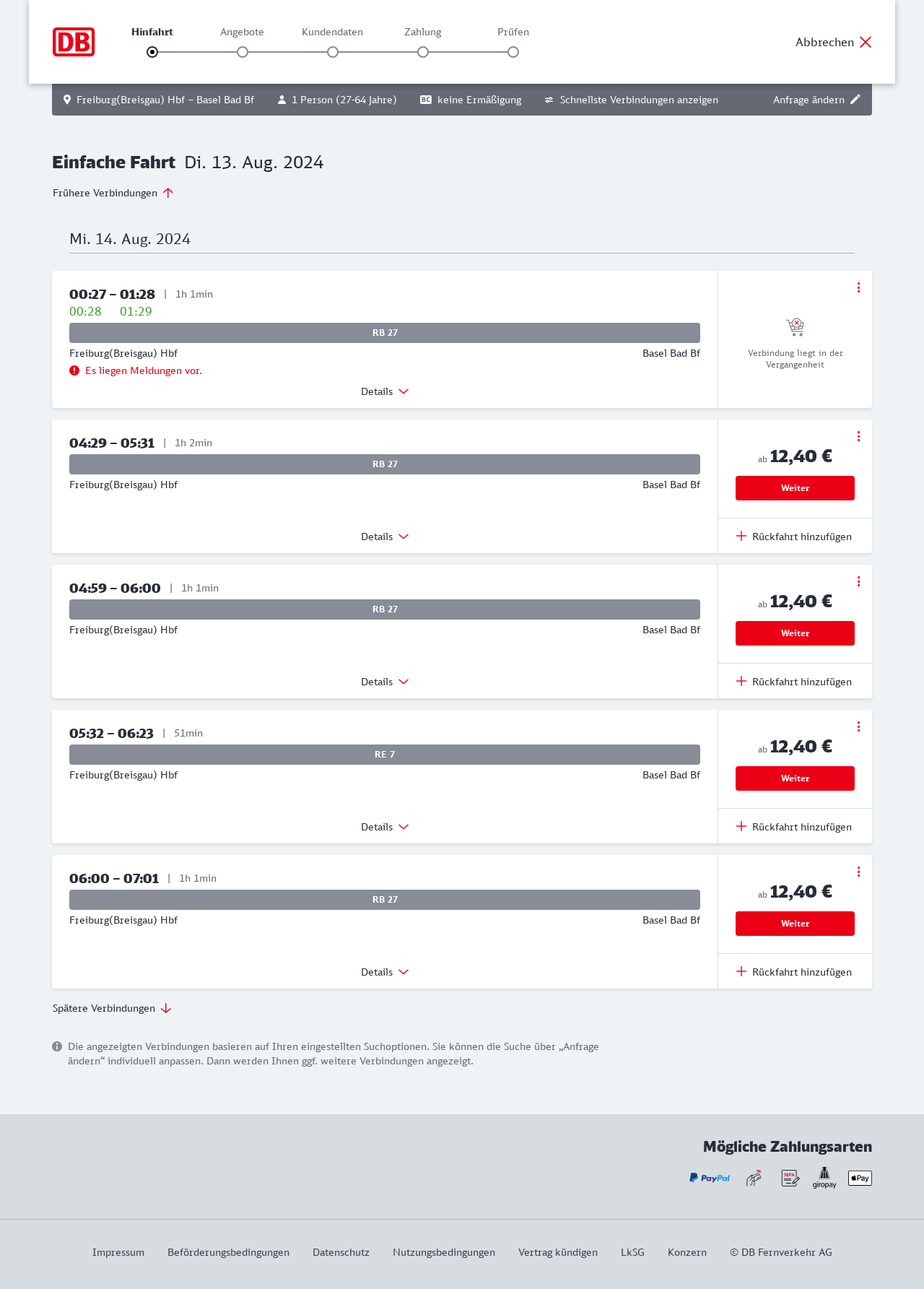The image size is (924, 1289).
Task: Click the Apple Pay payment icon
Action: pyautogui.click(x=860, y=1178)
